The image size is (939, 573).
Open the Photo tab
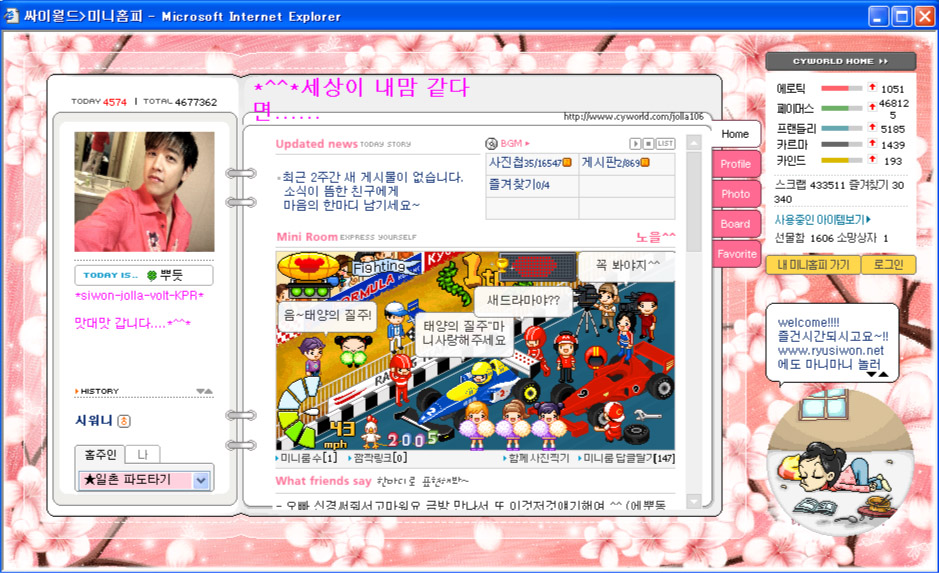click(736, 194)
